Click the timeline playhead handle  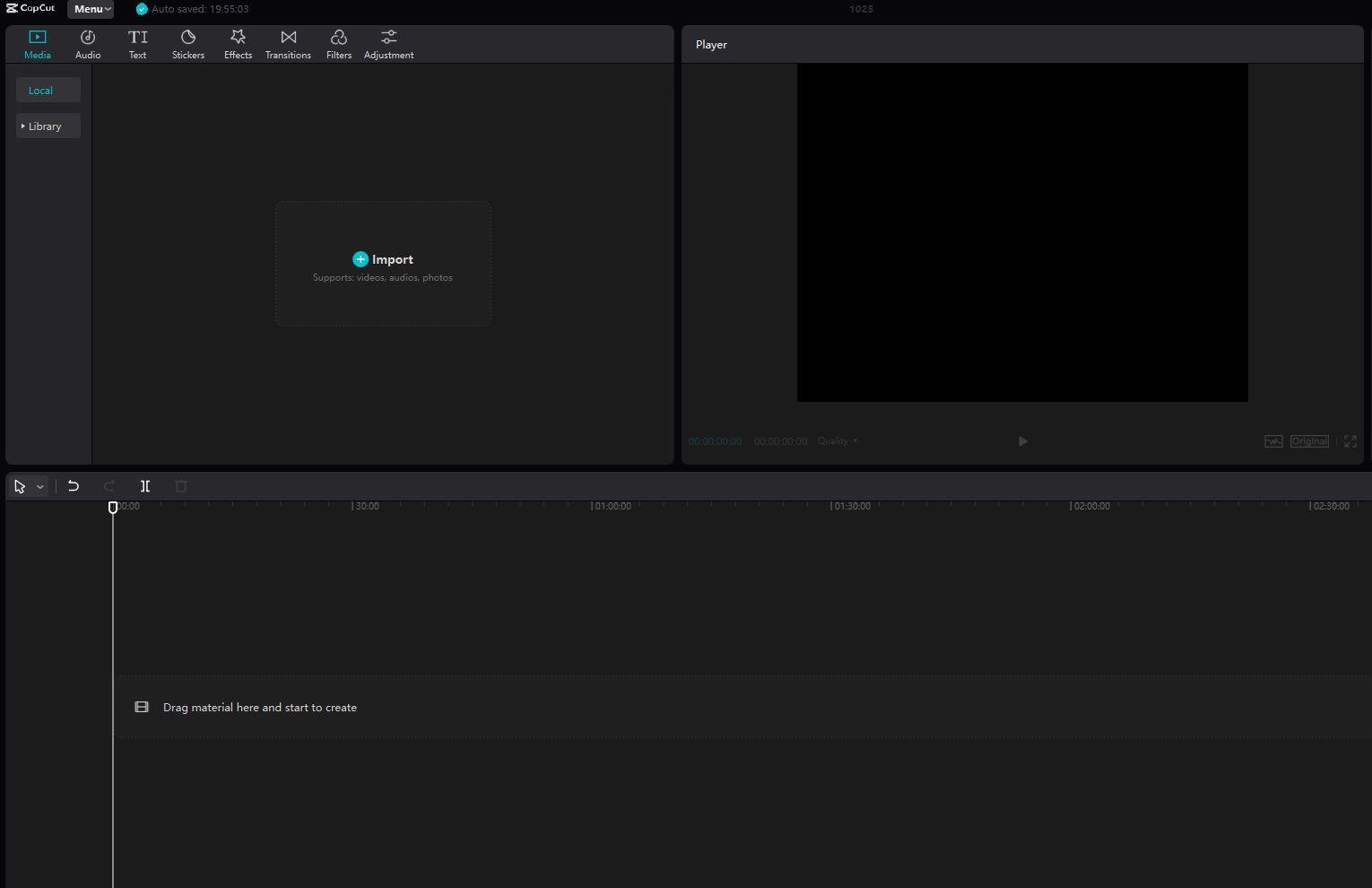pyautogui.click(x=113, y=508)
